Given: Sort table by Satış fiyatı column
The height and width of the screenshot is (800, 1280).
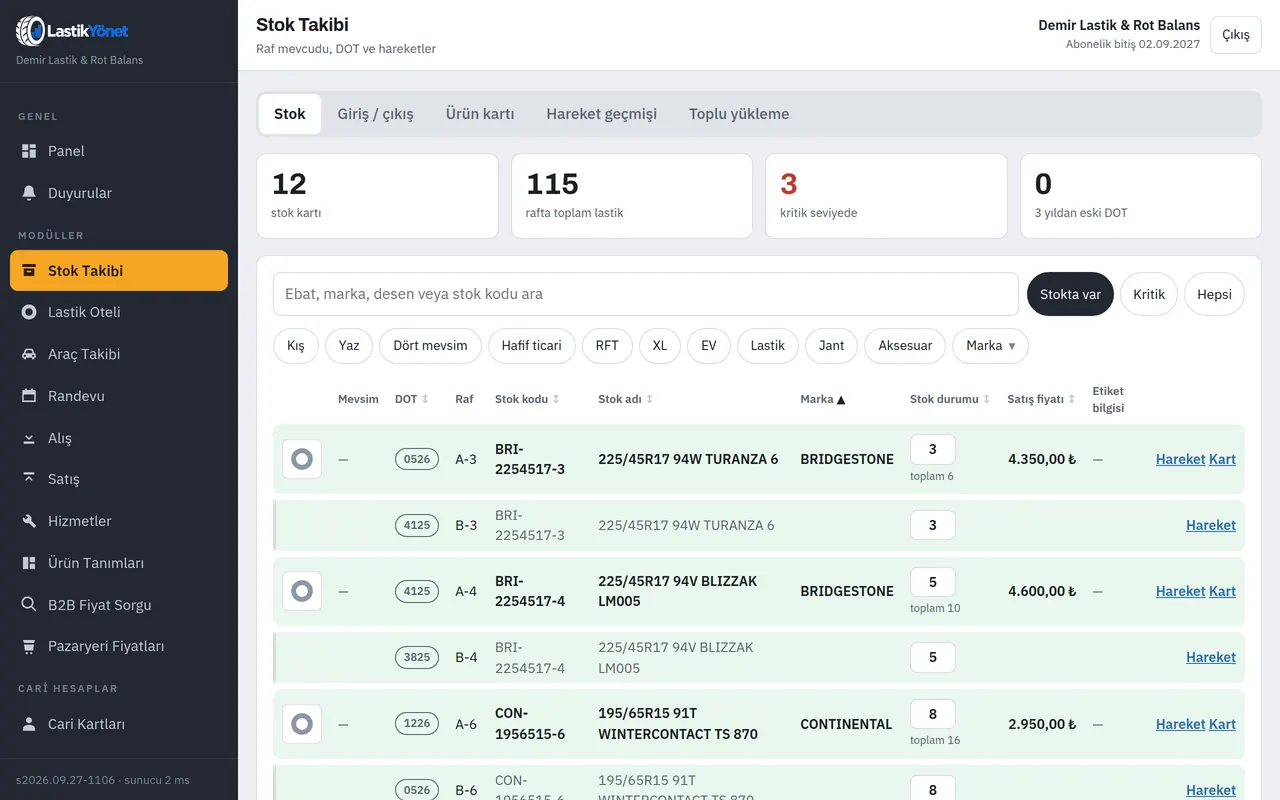Looking at the screenshot, I should pyautogui.click(x=1041, y=399).
